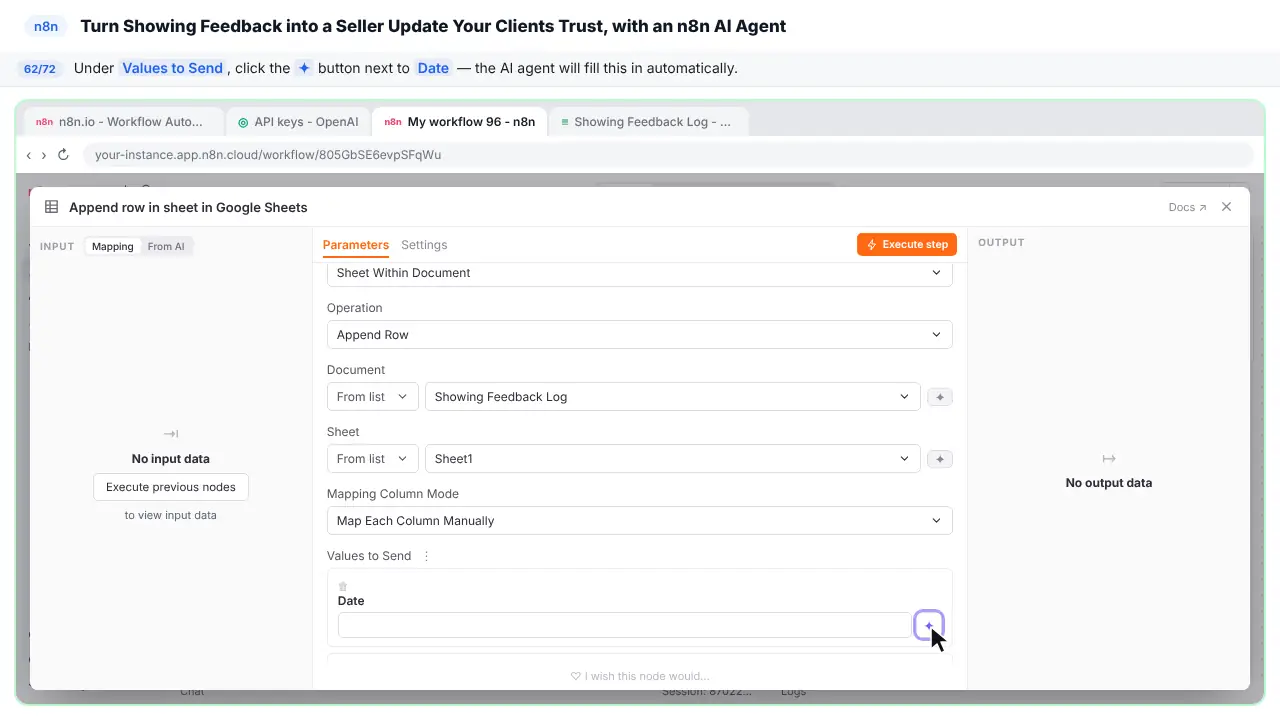
Task: Click the AI sparkle button beside Sheet field
Action: (x=939, y=459)
